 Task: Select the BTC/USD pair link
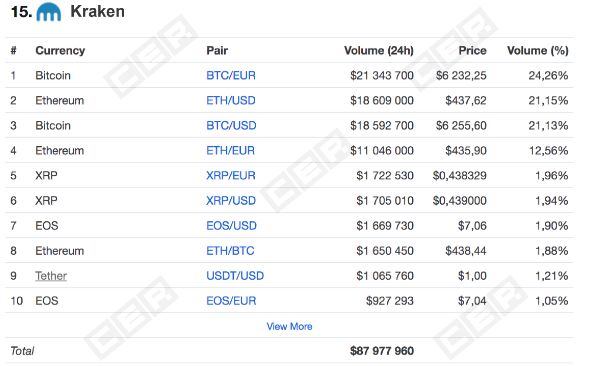tap(231, 125)
